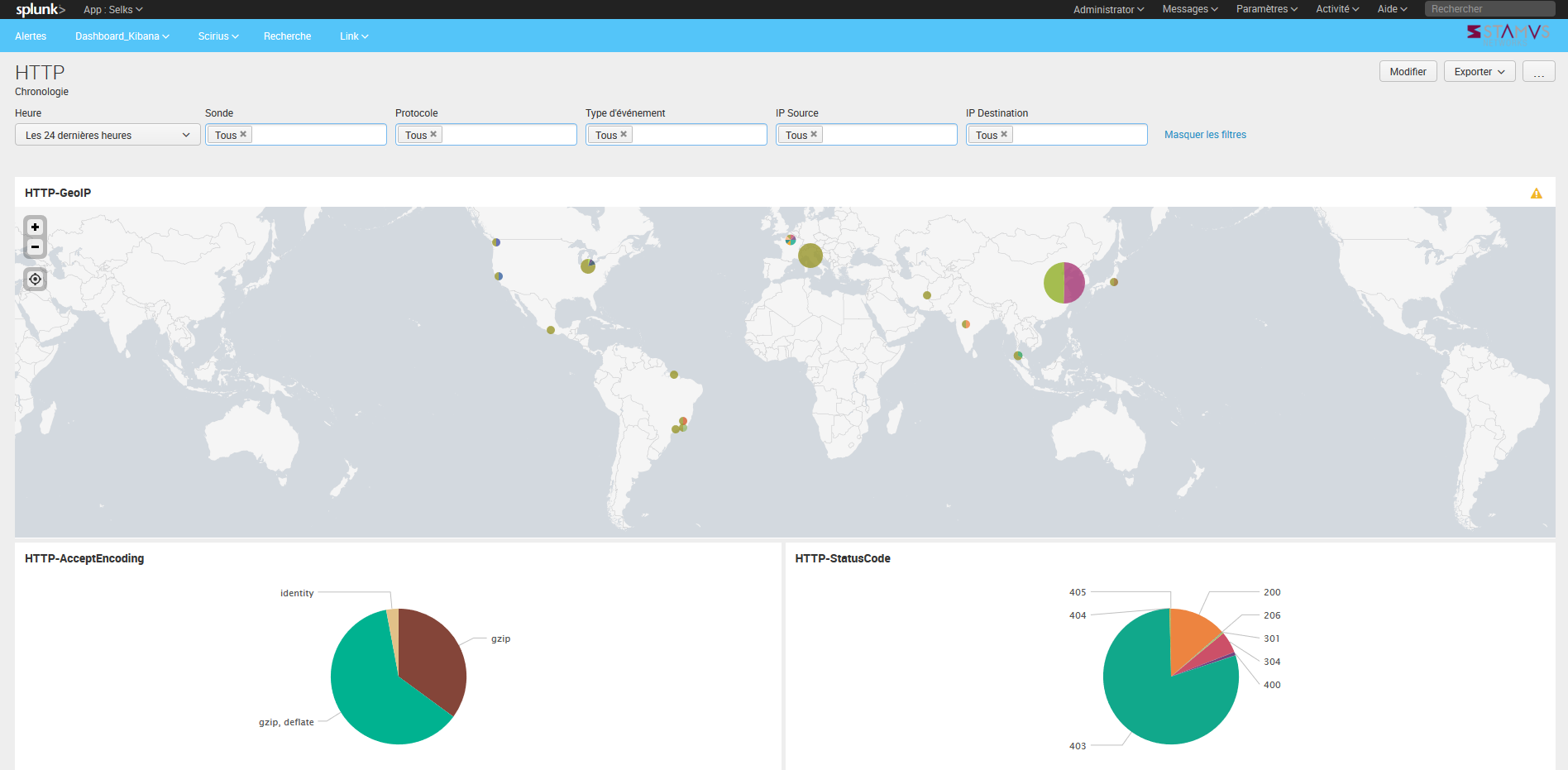Click the 200 status code label

(x=1272, y=592)
